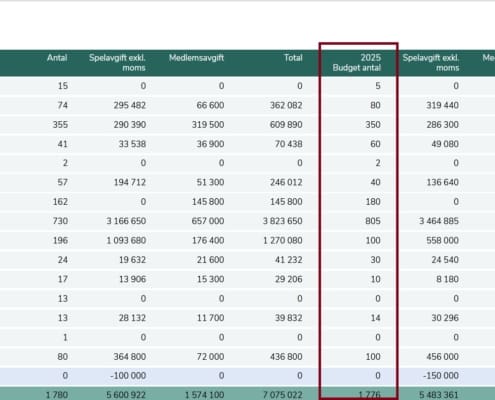This screenshot has width=495, height=400.
Task: Click the Antal value 730
Action: [60, 221]
